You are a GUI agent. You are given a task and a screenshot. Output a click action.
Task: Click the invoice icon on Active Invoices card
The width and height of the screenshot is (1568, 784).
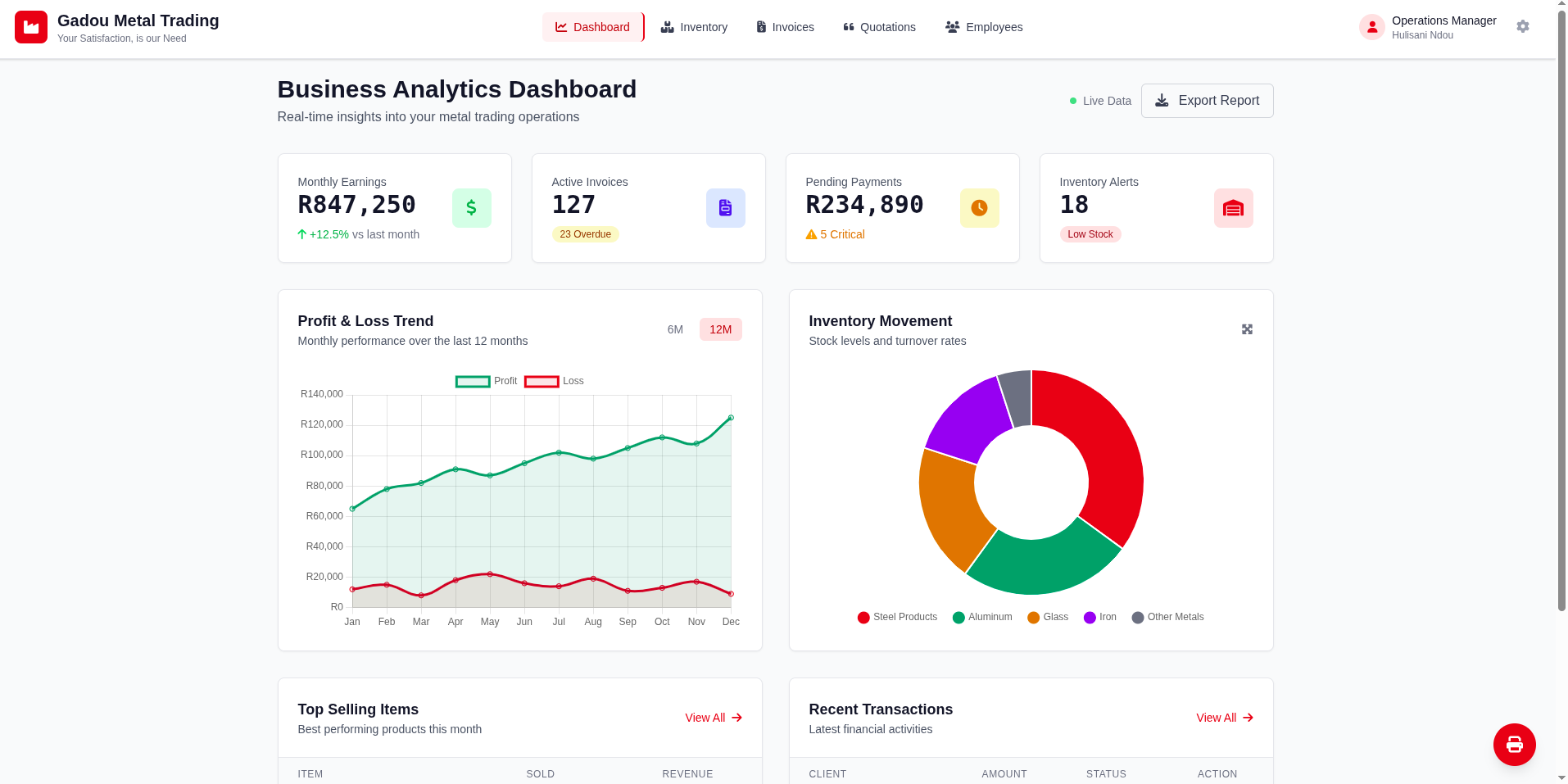725,207
